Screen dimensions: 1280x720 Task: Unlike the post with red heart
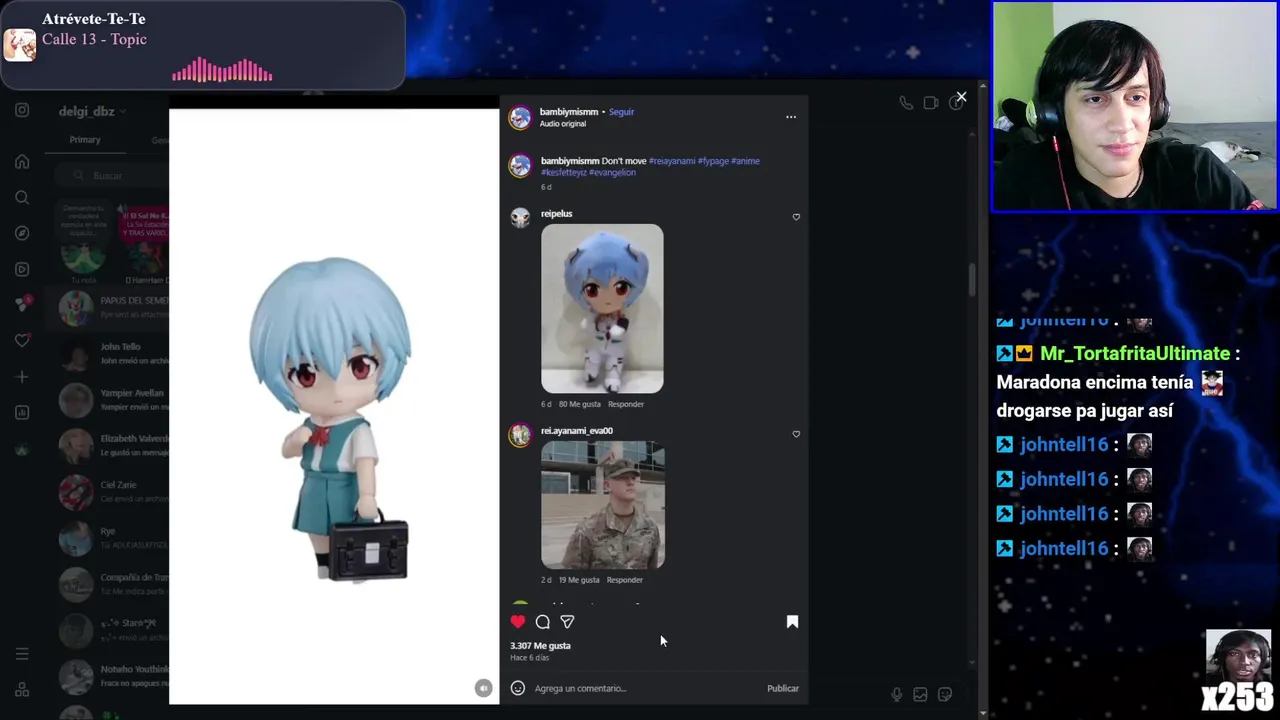click(x=518, y=622)
